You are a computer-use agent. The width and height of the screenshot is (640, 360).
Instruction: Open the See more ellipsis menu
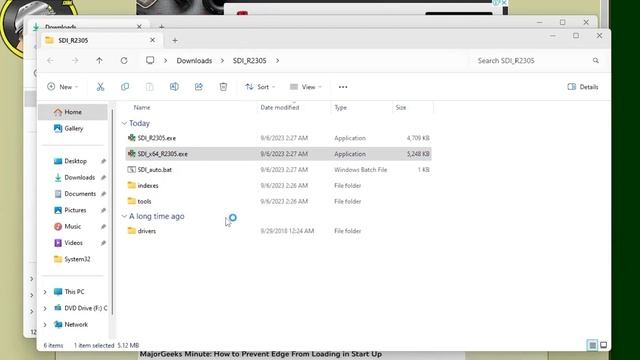pos(343,87)
